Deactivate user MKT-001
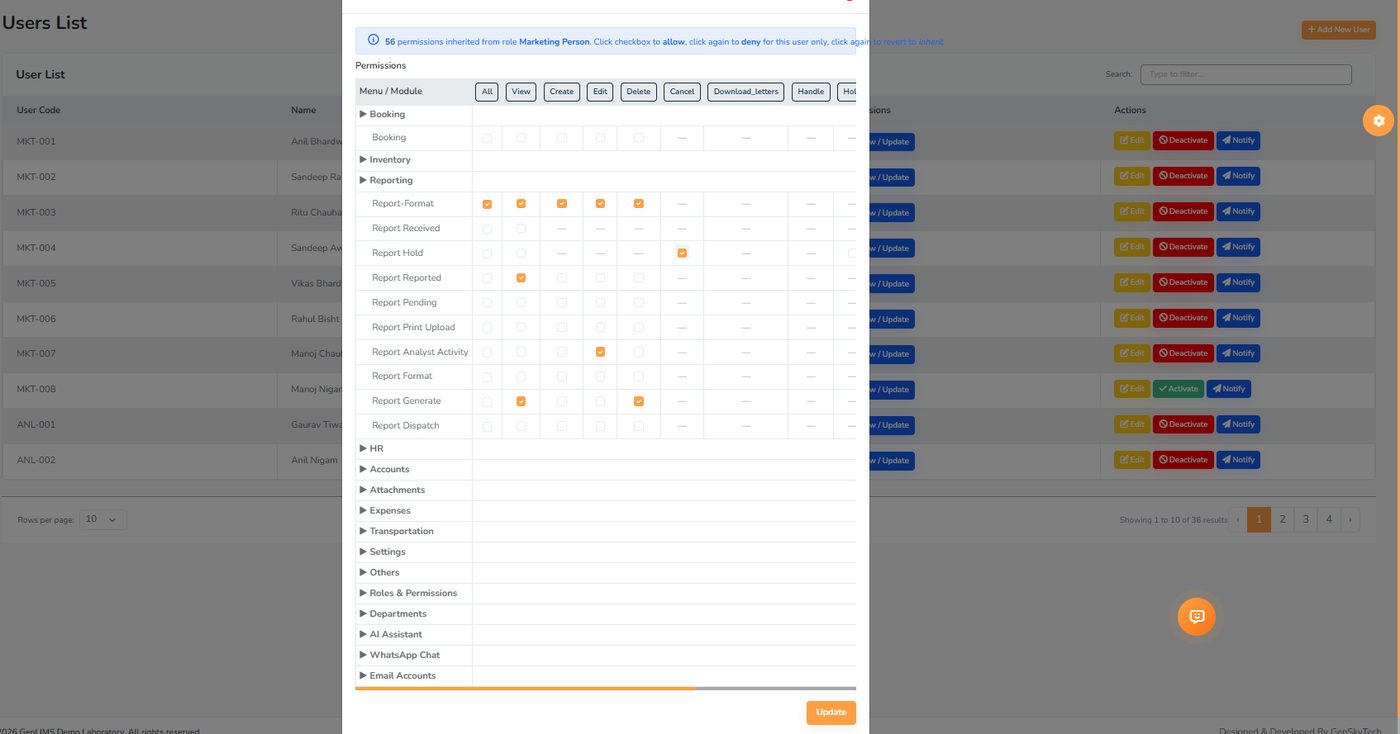1400x734 pixels. click(1183, 141)
